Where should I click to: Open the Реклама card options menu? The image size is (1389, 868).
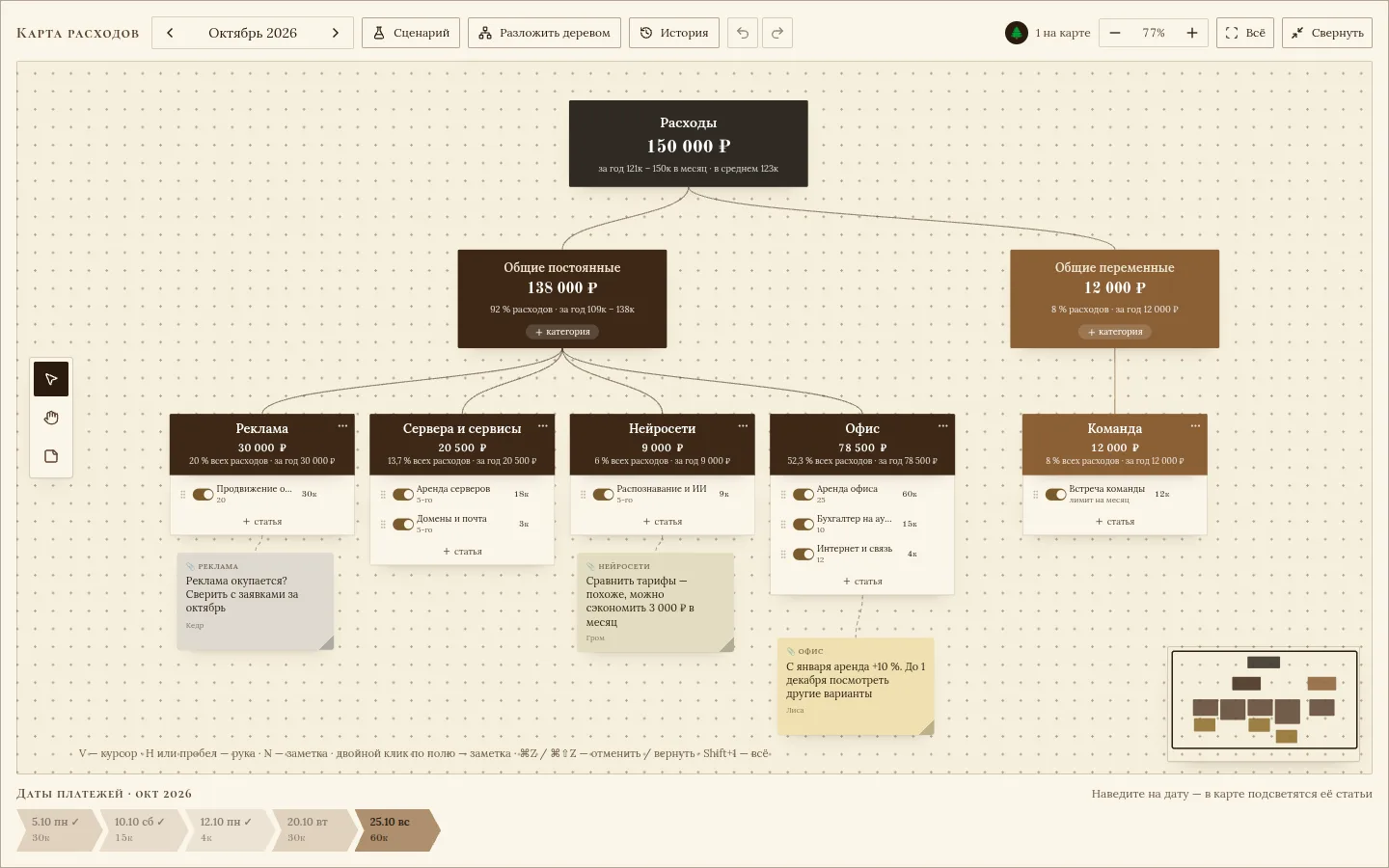point(342,425)
